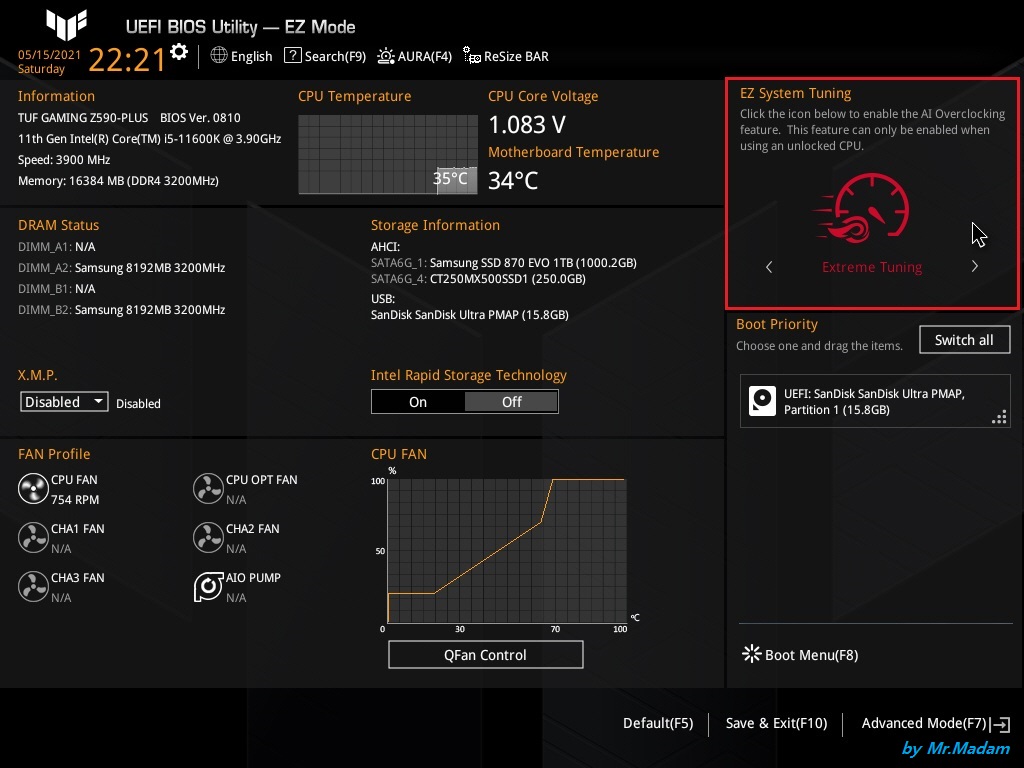Select the CHA3 FAN icon

tap(33, 587)
